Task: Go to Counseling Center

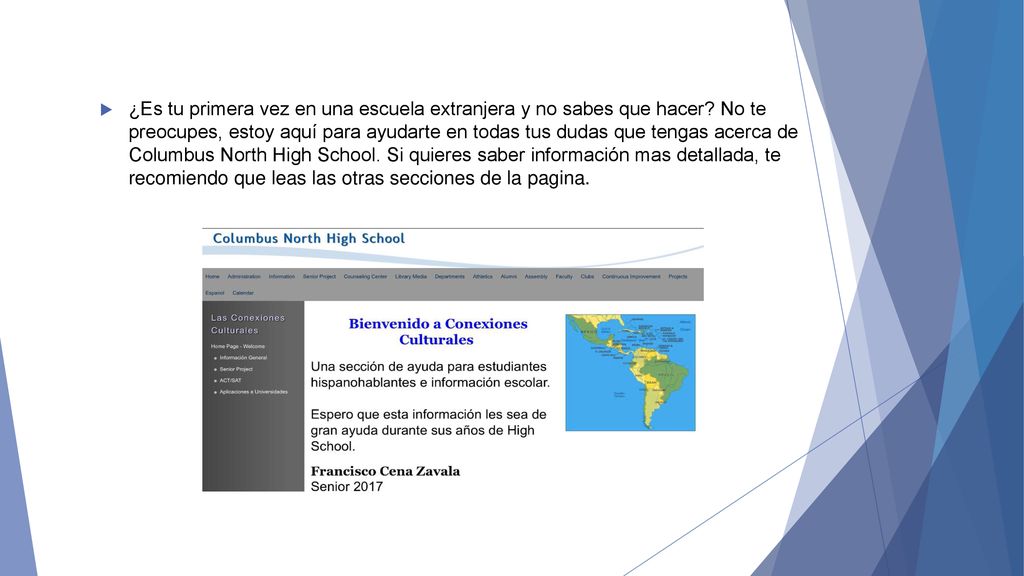Action: point(365,277)
